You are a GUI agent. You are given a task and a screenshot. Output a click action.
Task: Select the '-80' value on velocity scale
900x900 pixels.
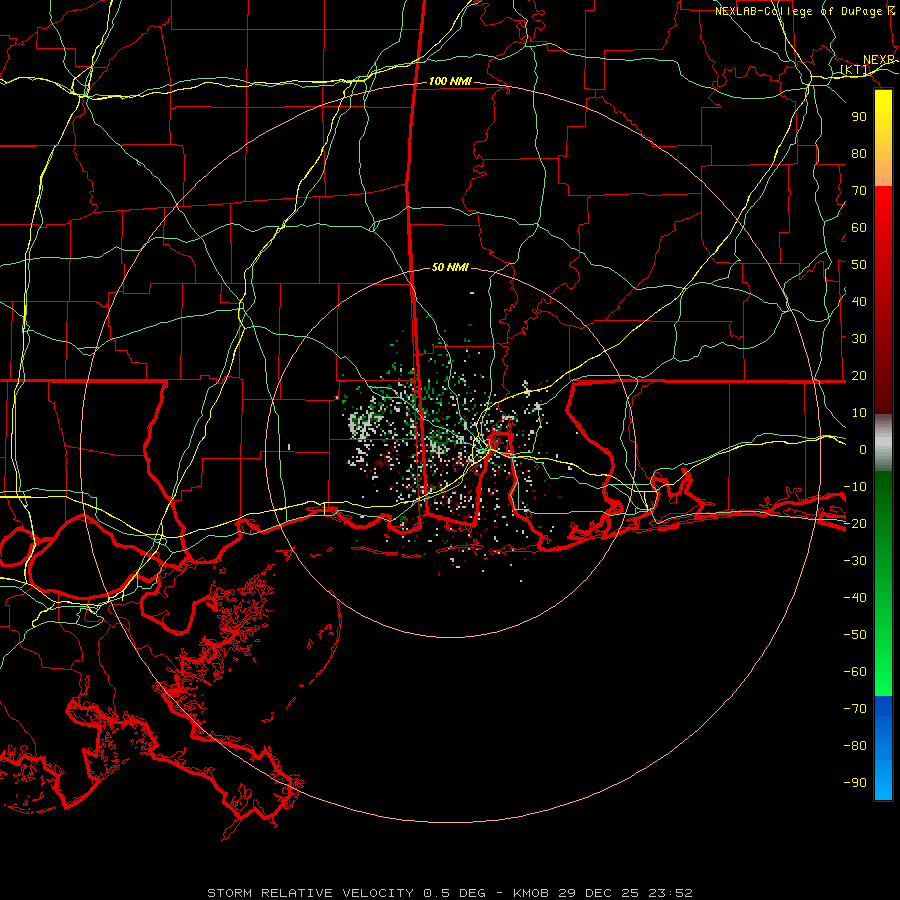[x=855, y=746]
